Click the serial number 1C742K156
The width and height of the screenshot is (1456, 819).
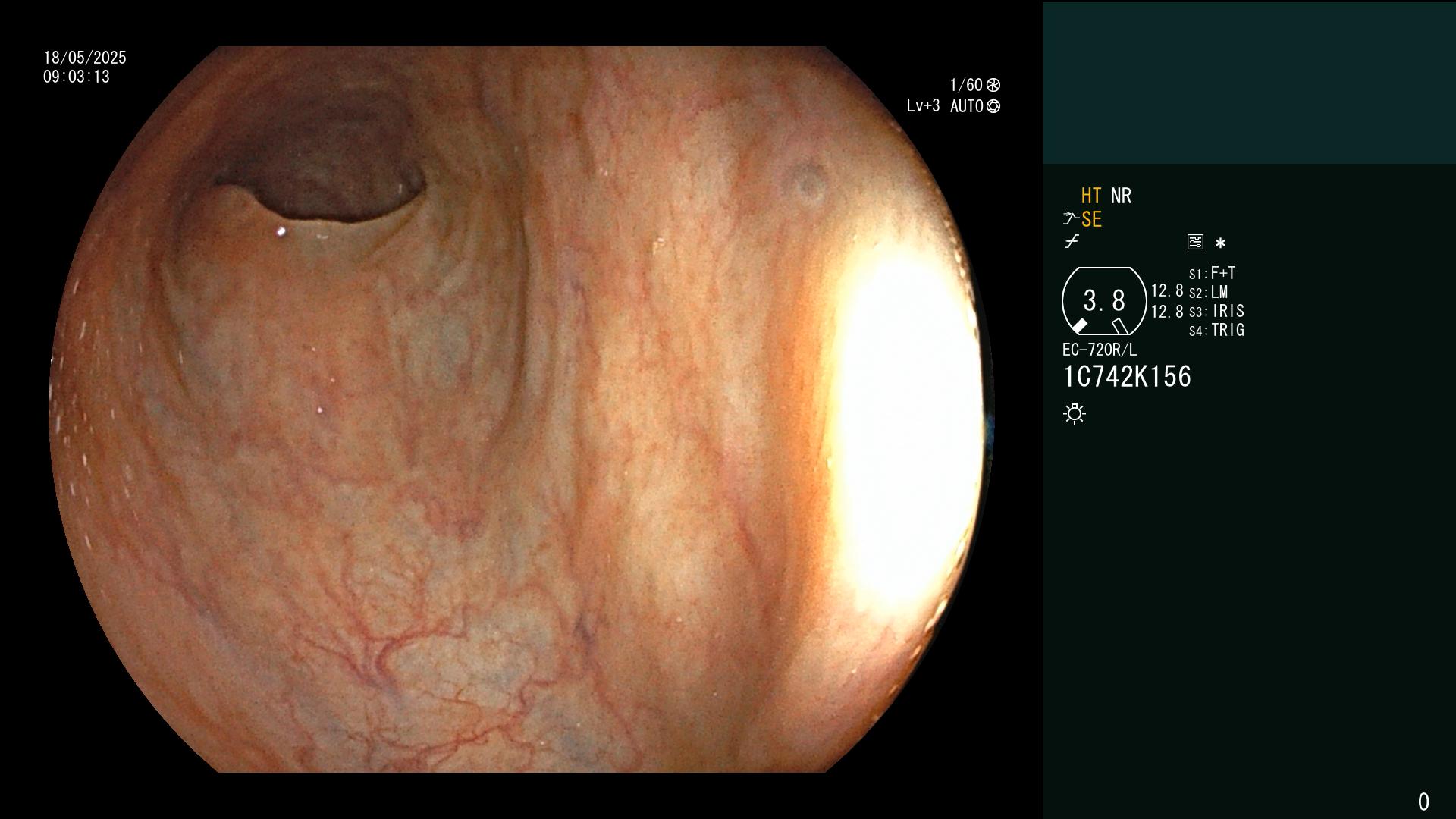pos(1127,377)
